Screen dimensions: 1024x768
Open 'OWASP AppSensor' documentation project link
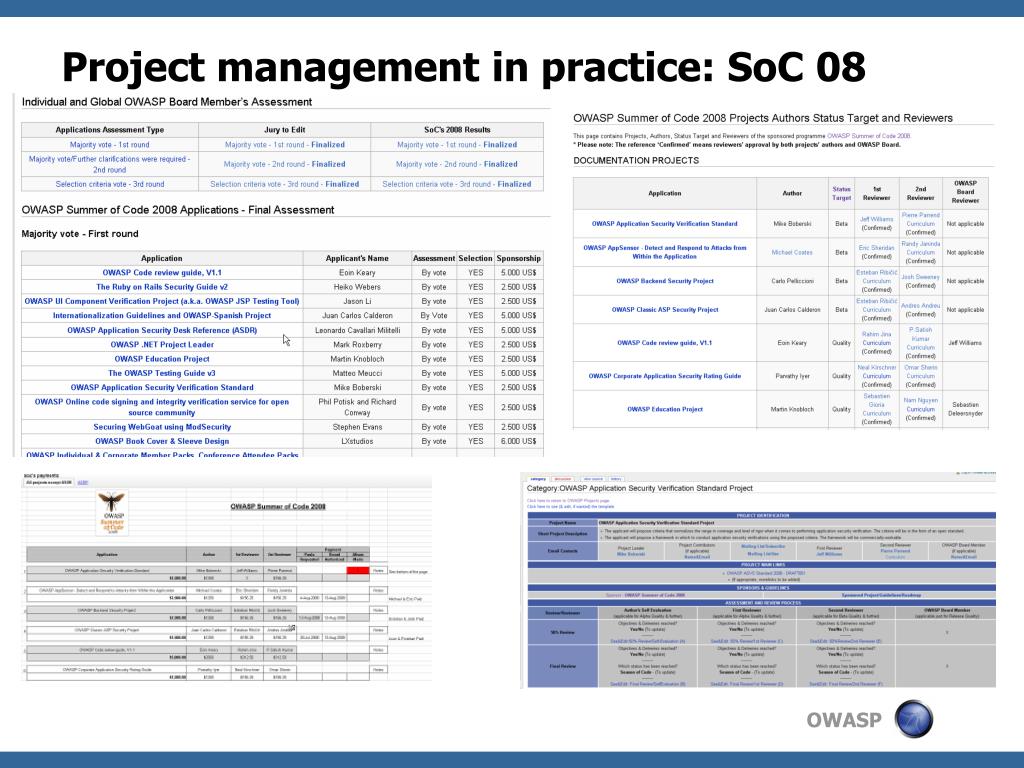pos(665,252)
